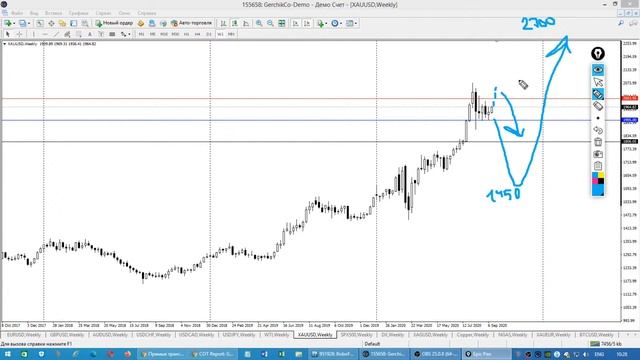Click the blue price level label
The height and width of the screenshot is (360, 640).
[629, 120]
